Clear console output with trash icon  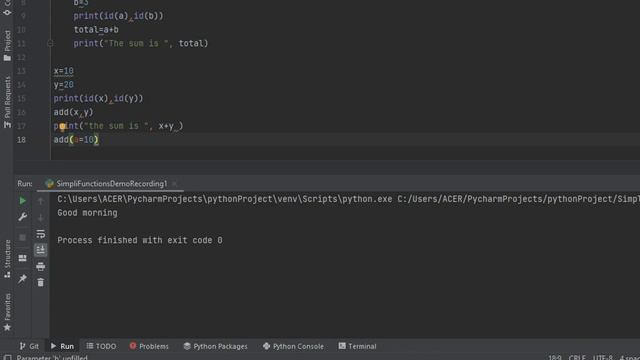coord(40,282)
